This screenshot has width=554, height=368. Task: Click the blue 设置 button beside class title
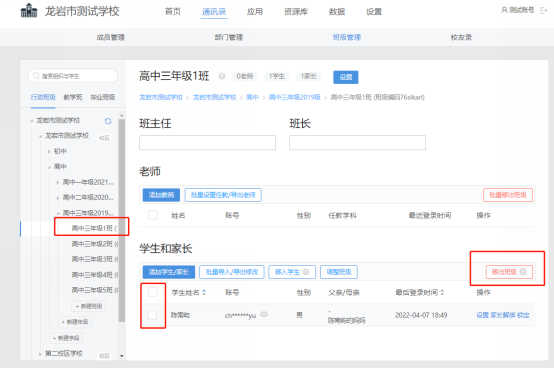click(x=346, y=77)
